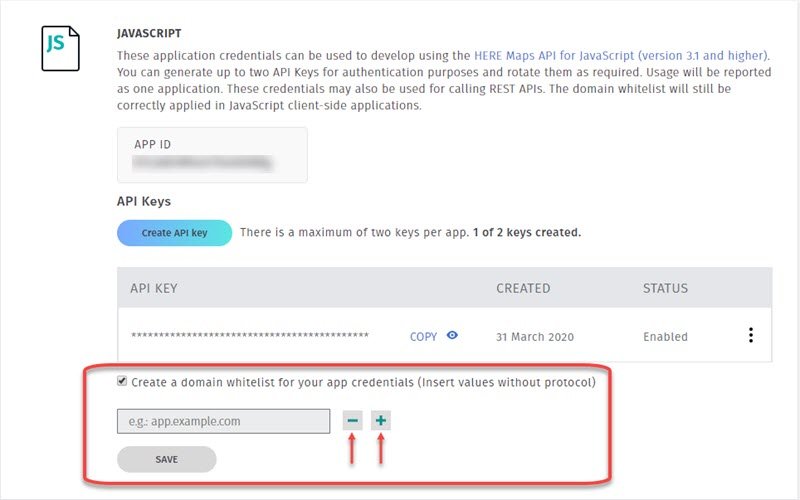Open the three-dot API key options menu
This screenshot has width=800, height=500.
[x=751, y=335]
